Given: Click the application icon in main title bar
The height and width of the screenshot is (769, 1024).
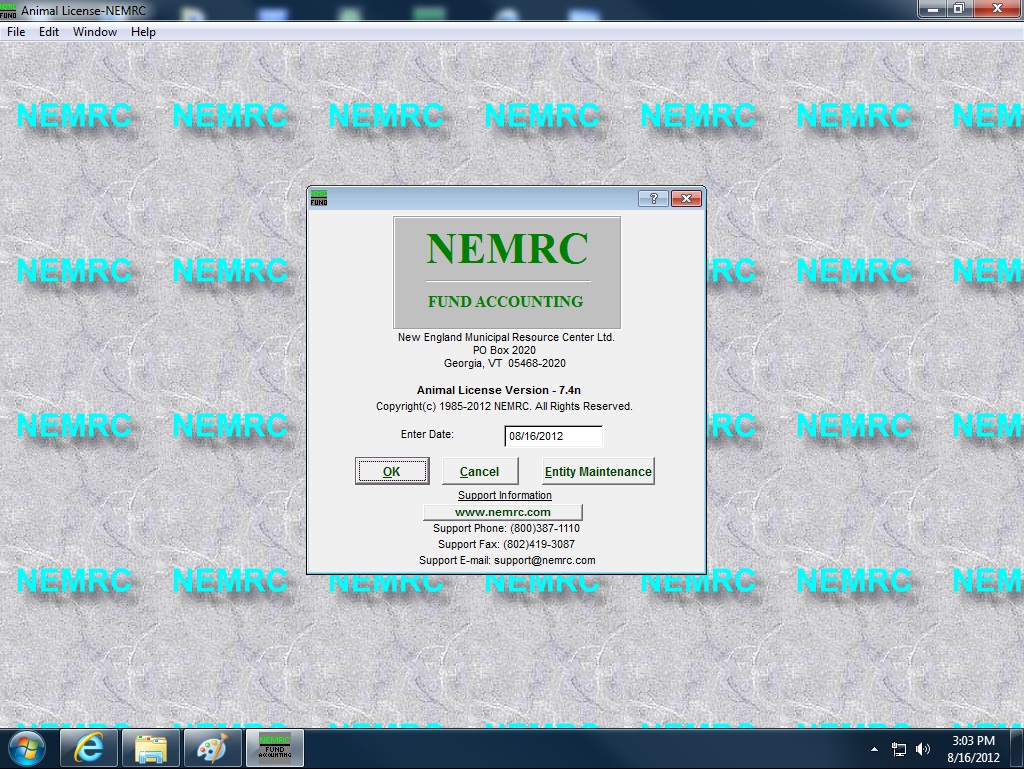Looking at the screenshot, I should pos(8,10).
